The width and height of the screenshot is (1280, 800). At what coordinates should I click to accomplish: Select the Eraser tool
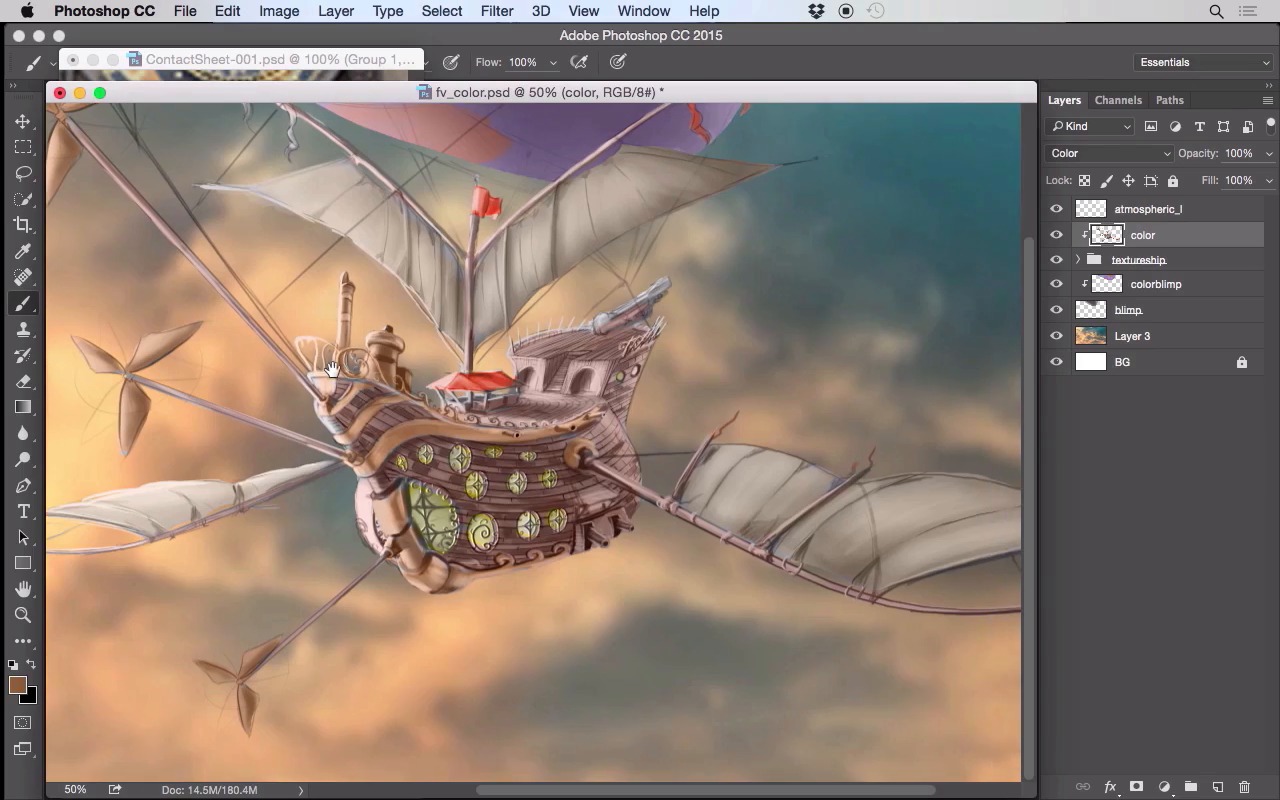coord(23,381)
